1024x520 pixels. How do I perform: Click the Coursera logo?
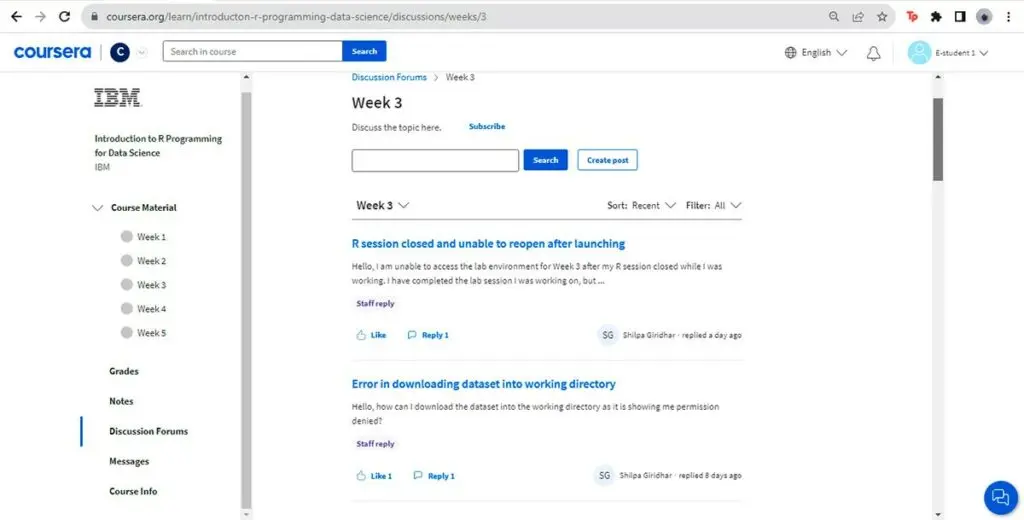(x=52, y=52)
